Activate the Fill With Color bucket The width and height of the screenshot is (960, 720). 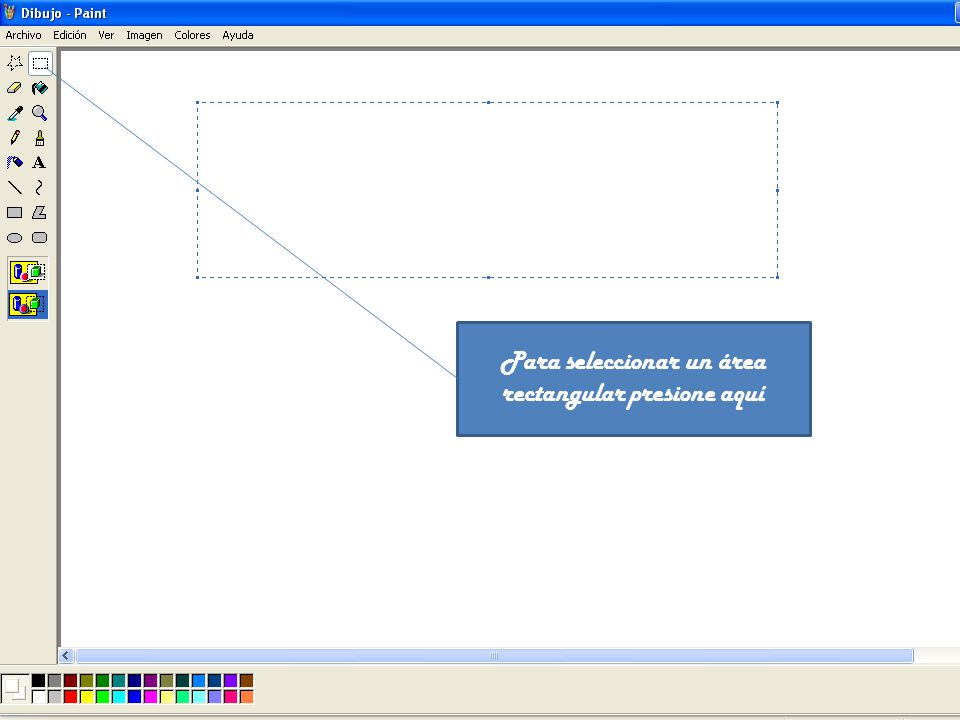[40, 88]
